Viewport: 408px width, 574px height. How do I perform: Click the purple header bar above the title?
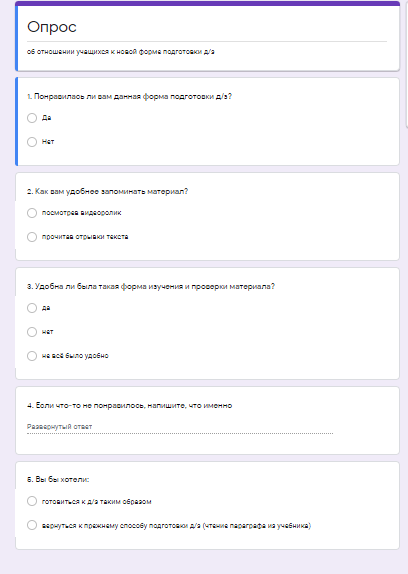click(207, 3)
